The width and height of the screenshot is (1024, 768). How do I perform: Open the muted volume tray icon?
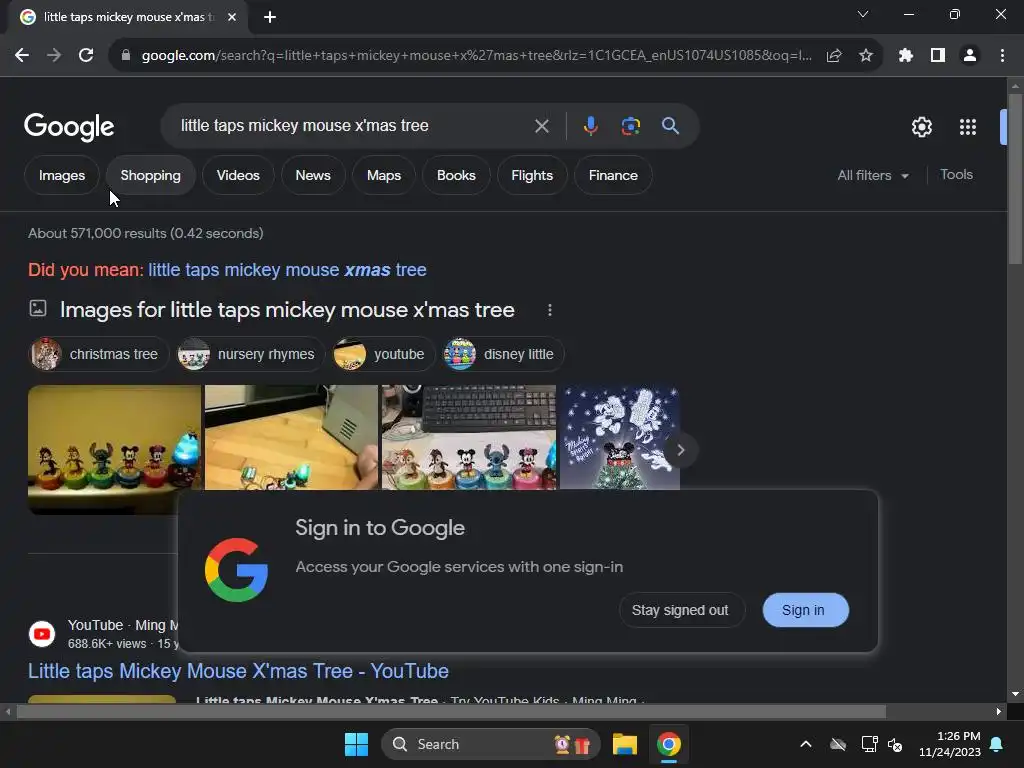click(895, 744)
